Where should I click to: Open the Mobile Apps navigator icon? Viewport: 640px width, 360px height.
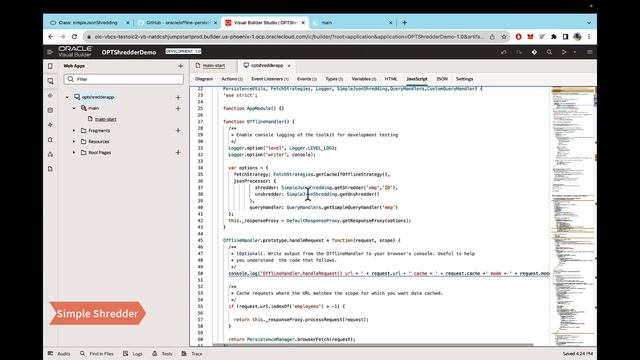pyautogui.click(x=50, y=66)
